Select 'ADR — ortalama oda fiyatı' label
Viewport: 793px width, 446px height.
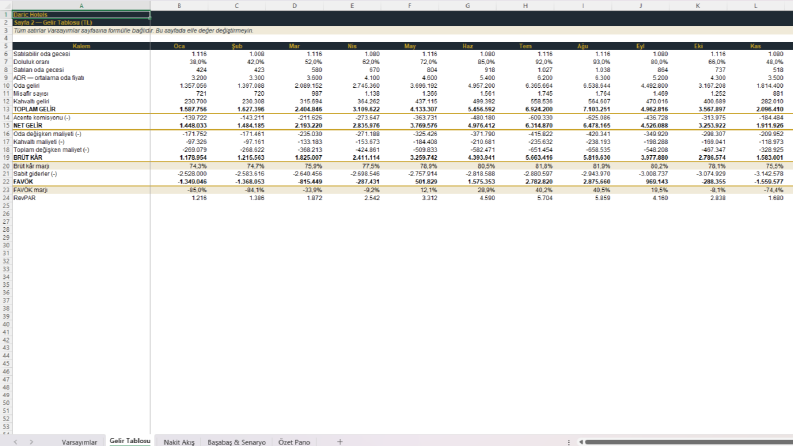pos(81,78)
